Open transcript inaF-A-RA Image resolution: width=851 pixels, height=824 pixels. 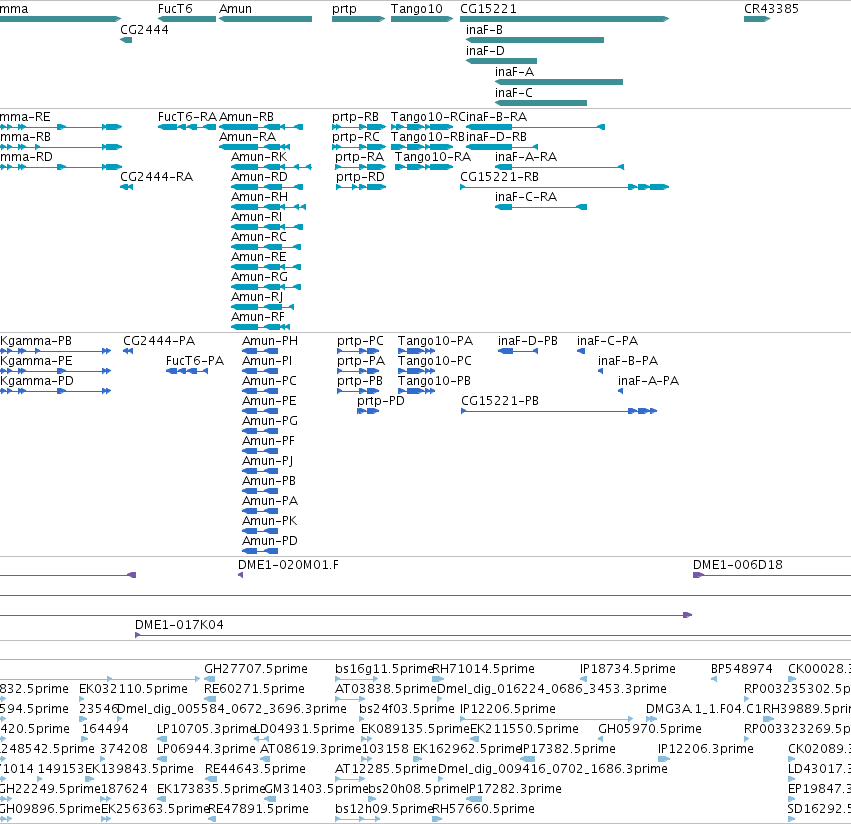[x=559, y=167]
